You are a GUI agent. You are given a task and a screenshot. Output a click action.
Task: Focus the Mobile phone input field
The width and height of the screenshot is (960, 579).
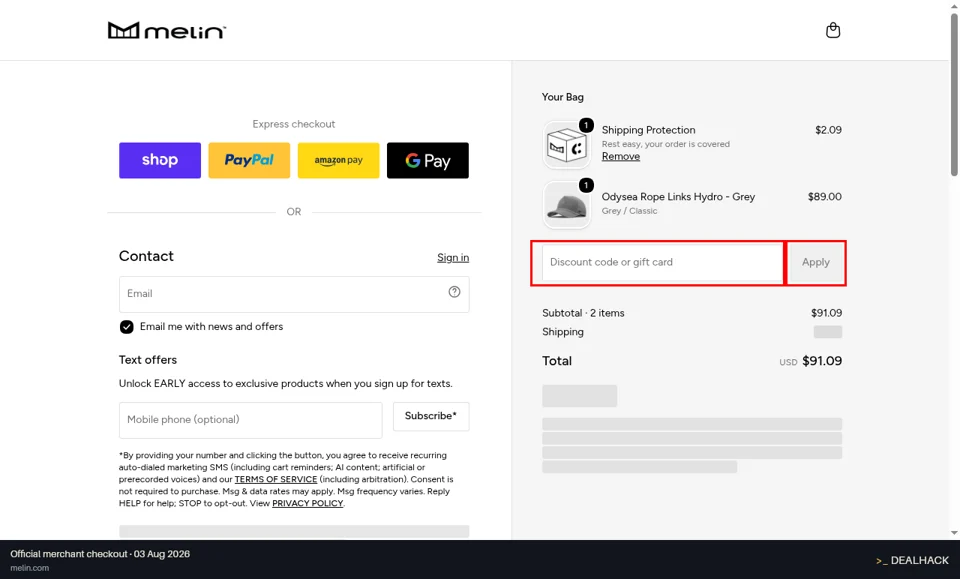pos(250,420)
